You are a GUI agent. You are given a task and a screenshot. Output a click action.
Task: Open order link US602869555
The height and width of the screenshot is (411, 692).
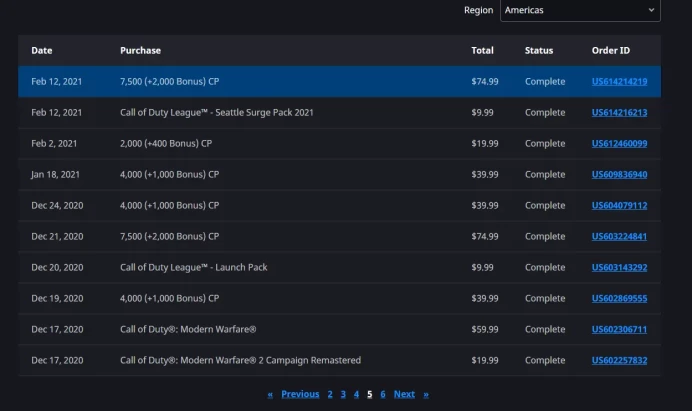[x=619, y=298]
